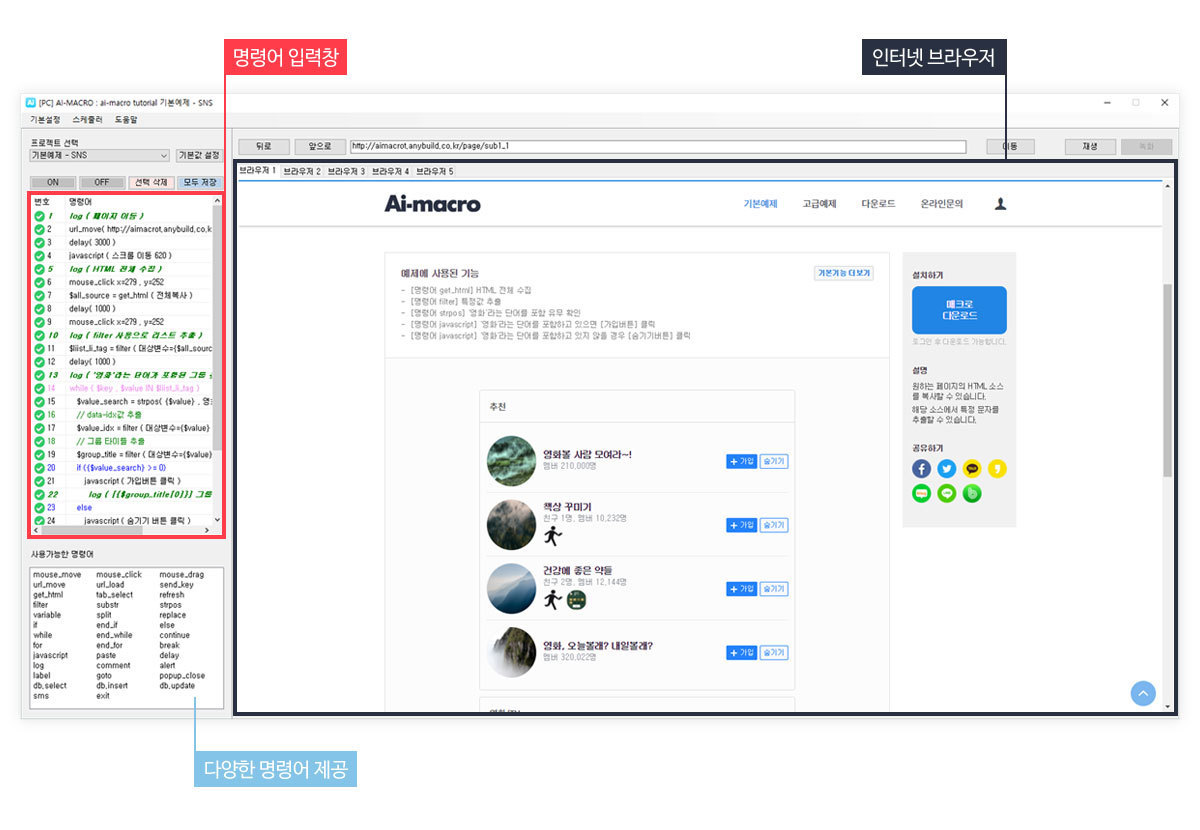Image resolution: width=1200 pixels, height=830 pixels.
Task: Select the strpos command in available list
Action: coord(171,605)
